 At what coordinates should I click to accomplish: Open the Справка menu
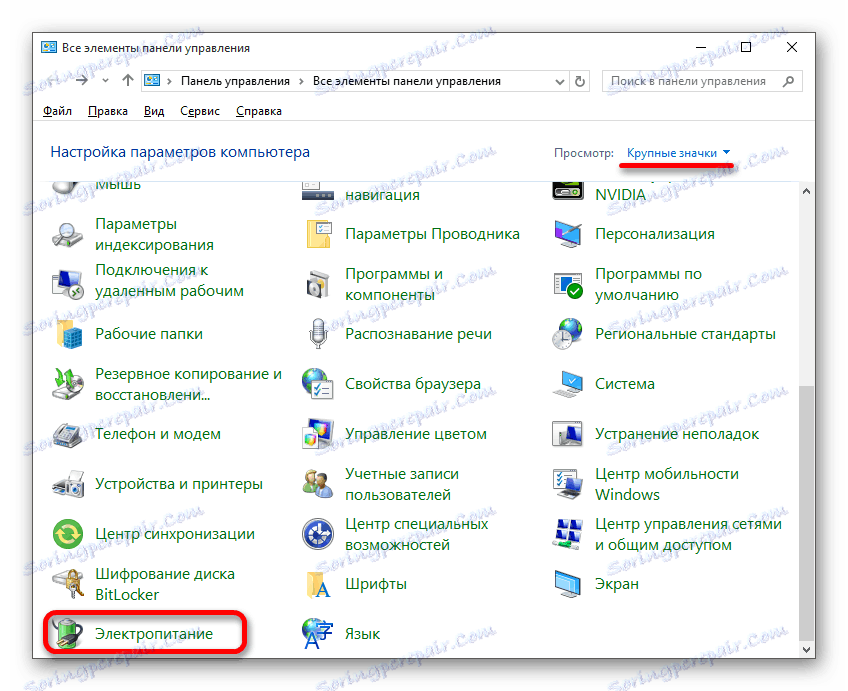(x=259, y=111)
